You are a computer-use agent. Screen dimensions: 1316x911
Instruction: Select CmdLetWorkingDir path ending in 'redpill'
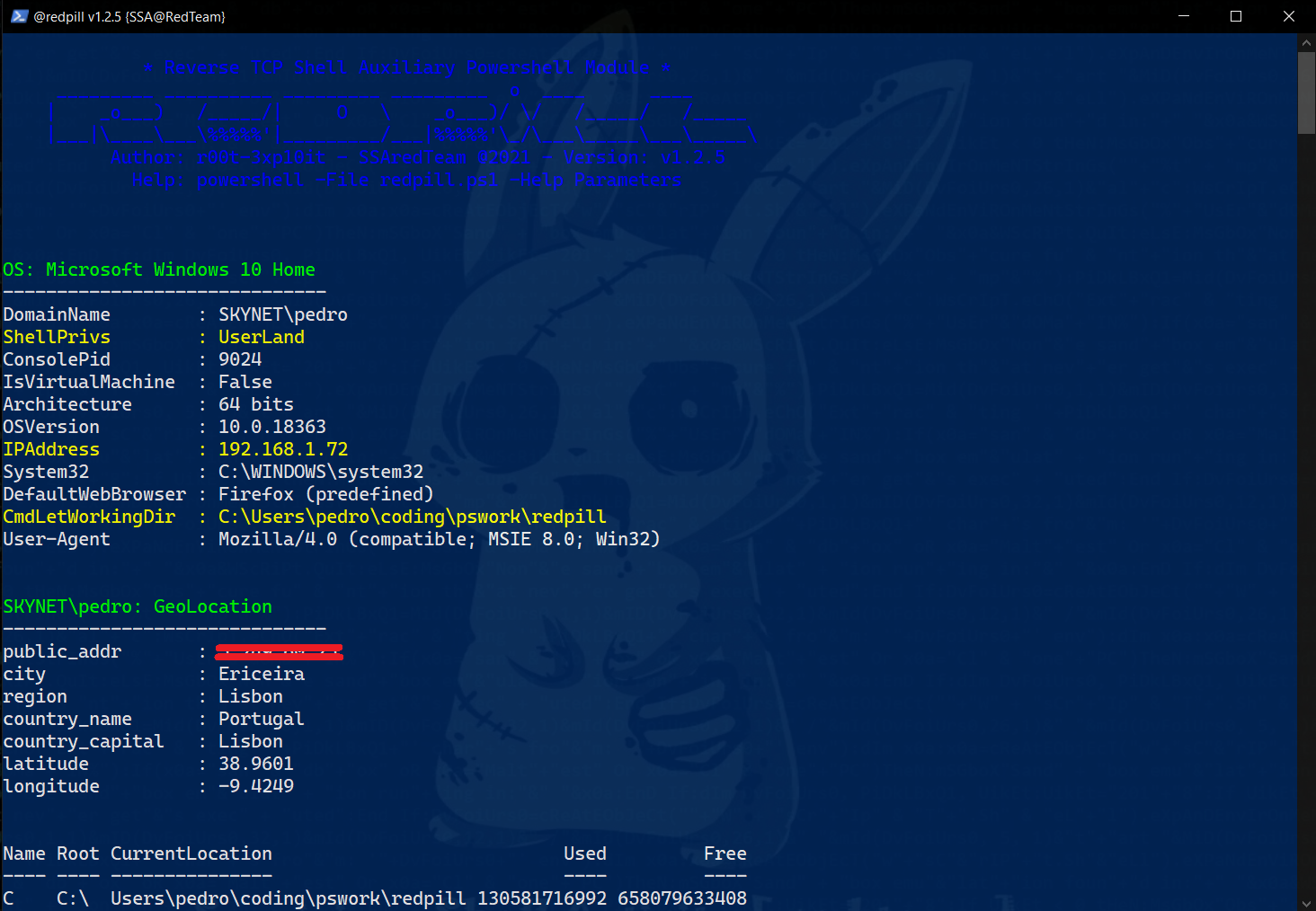point(413,517)
